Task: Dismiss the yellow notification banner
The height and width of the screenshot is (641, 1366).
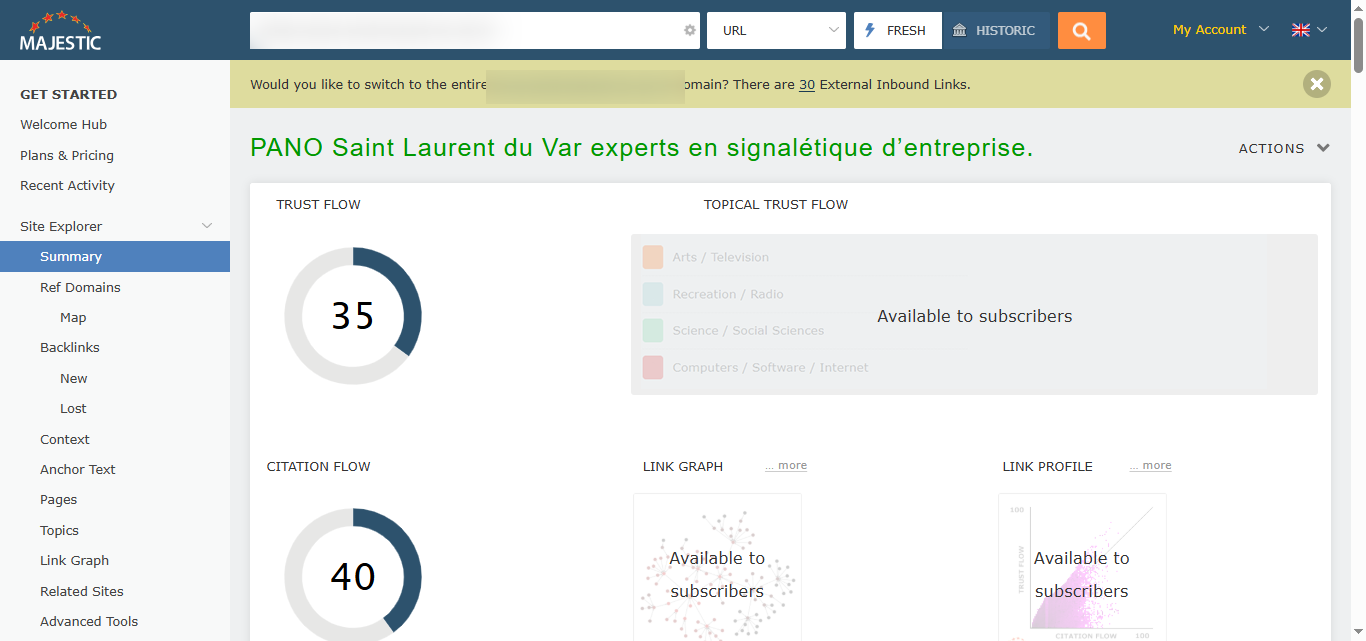Action: coord(1316,84)
